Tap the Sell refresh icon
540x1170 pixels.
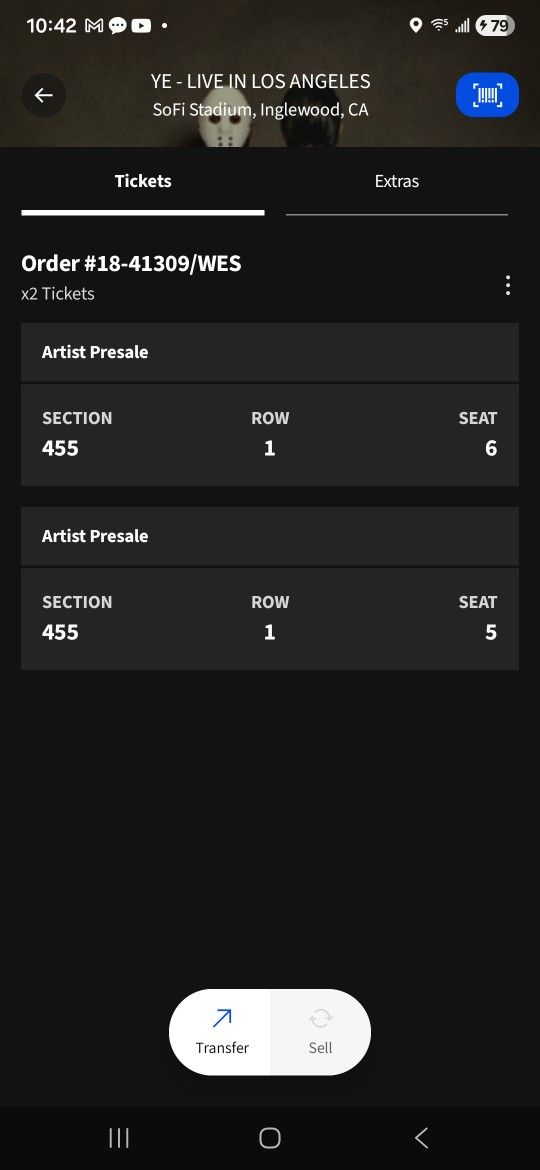[321, 1018]
